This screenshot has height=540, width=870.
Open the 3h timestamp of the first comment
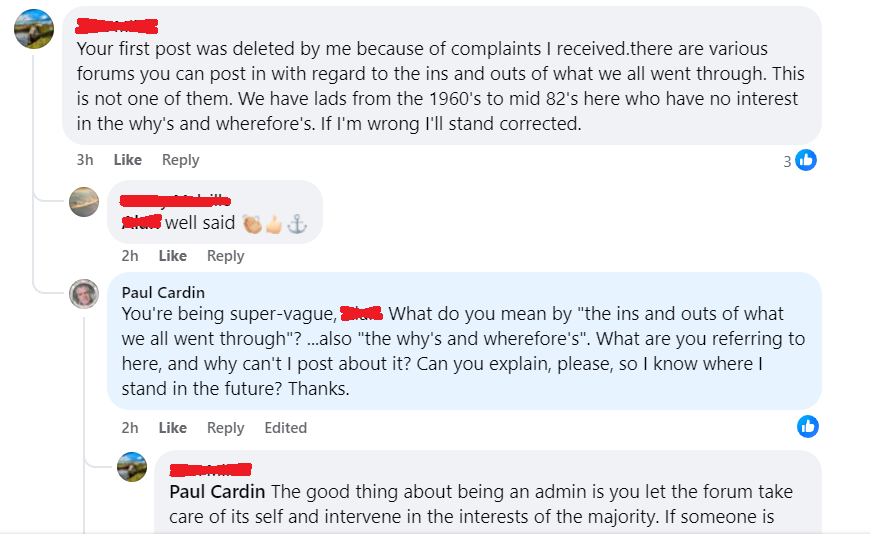(x=85, y=160)
